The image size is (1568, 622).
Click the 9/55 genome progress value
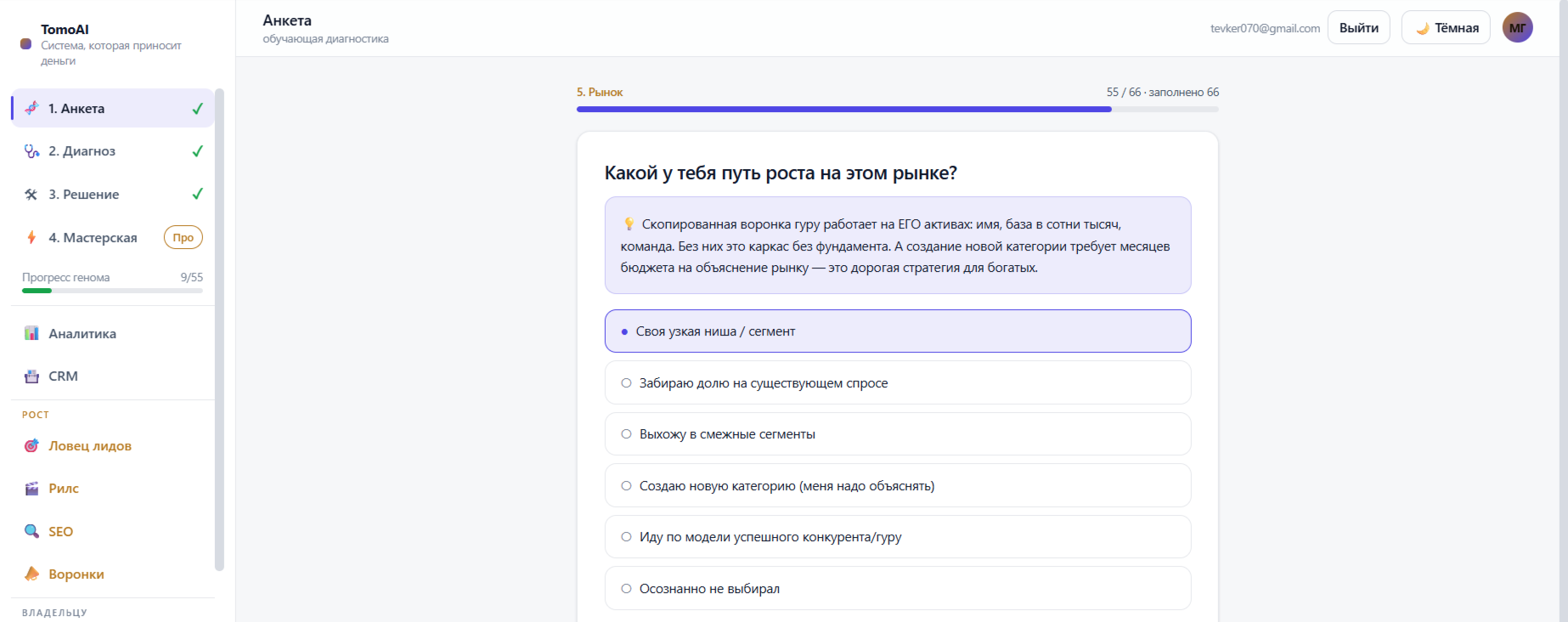(x=192, y=277)
